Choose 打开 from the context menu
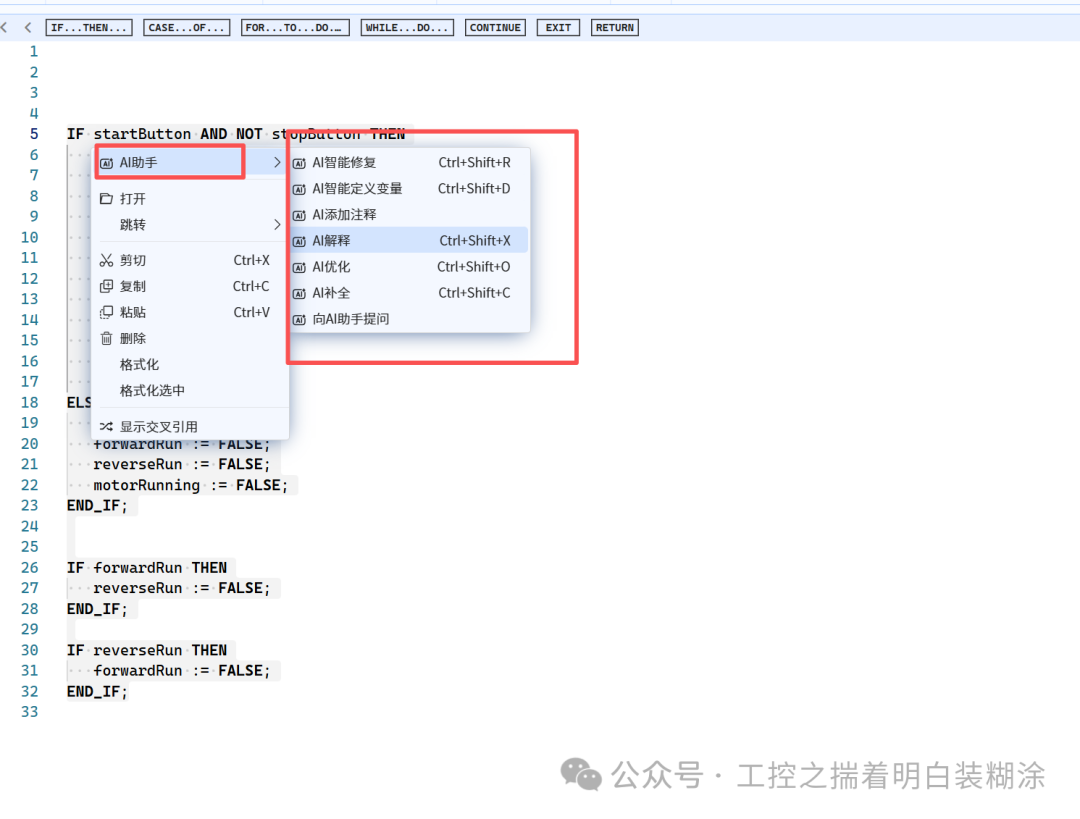Viewport: 1080px width, 819px height. coord(190,199)
